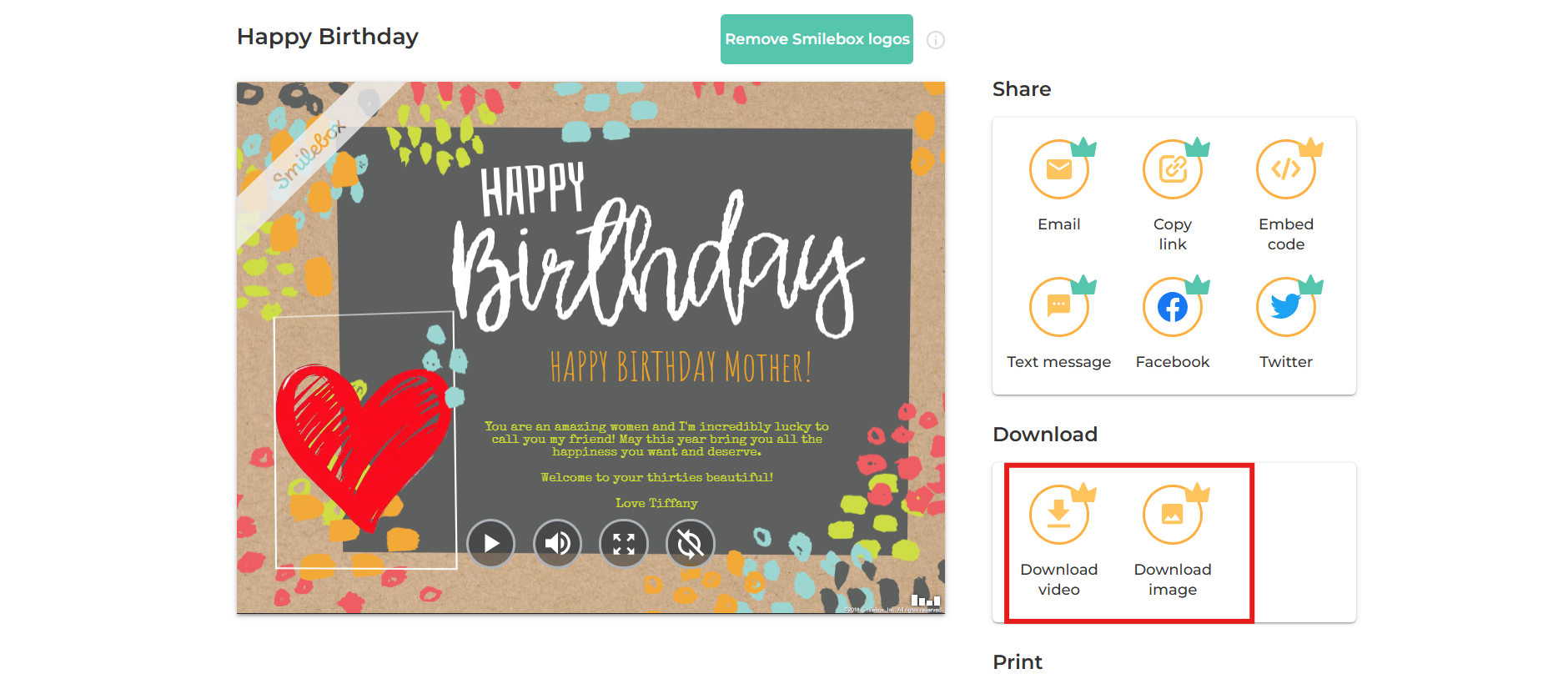The height and width of the screenshot is (684, 1568).
Task: Get the Embed code for the card
Action: pos(1286,169)
